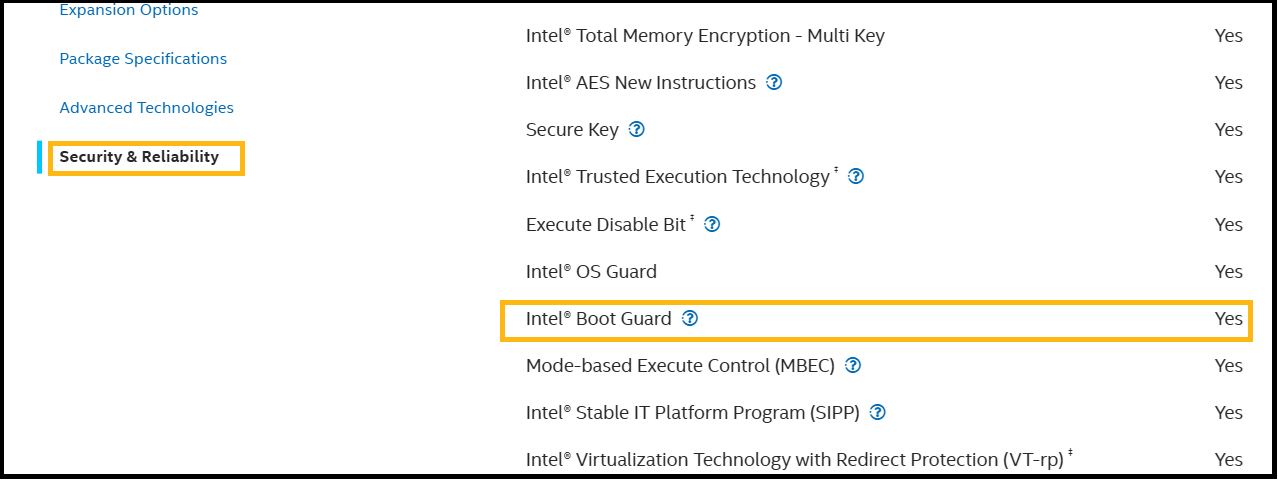The image size is (1278, 480).
Task: Open help icon for Intel AES New Instructions
Action: point(773,83)
